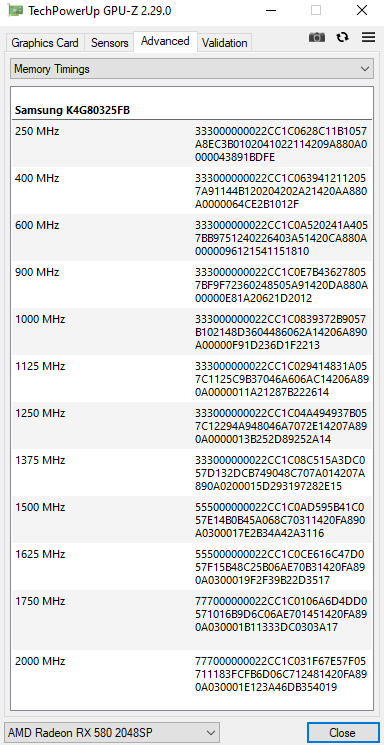Close the window with the X button
Screen dimensions: 384x745
362,10
